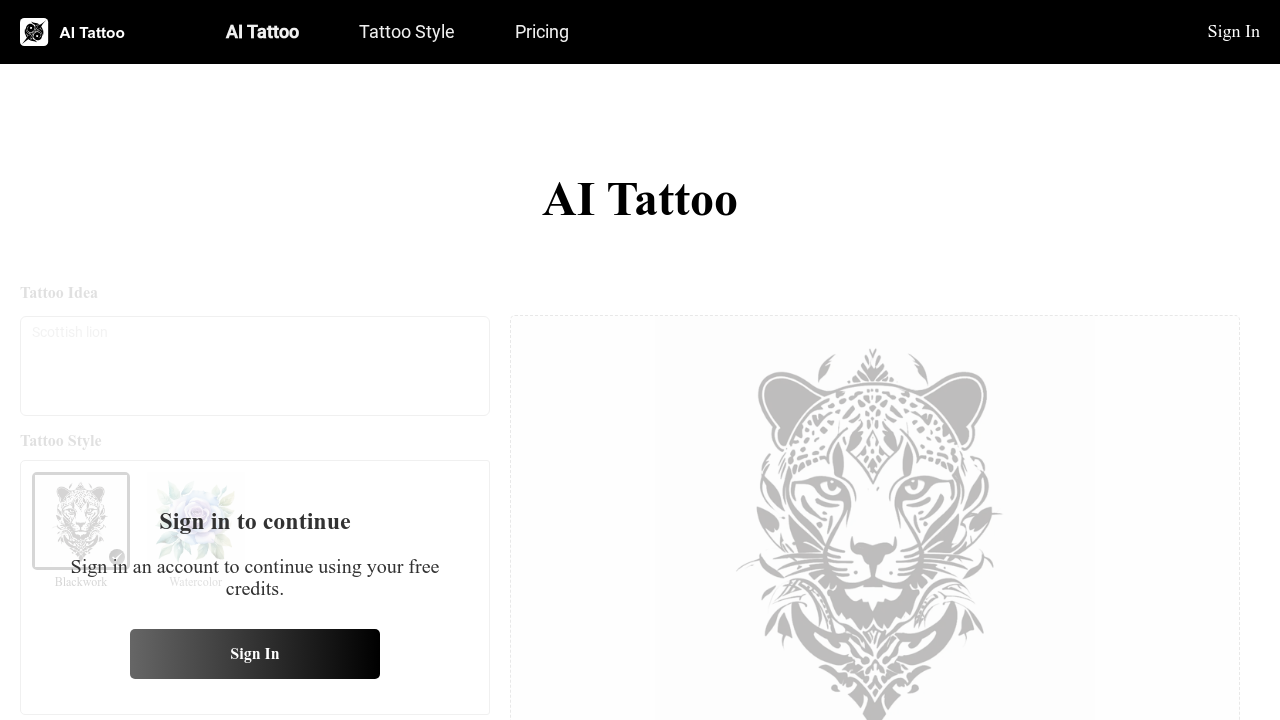Screen dimensions: 1280x720
Task: Click the Watercolor style label text
Action: point(195,582)
